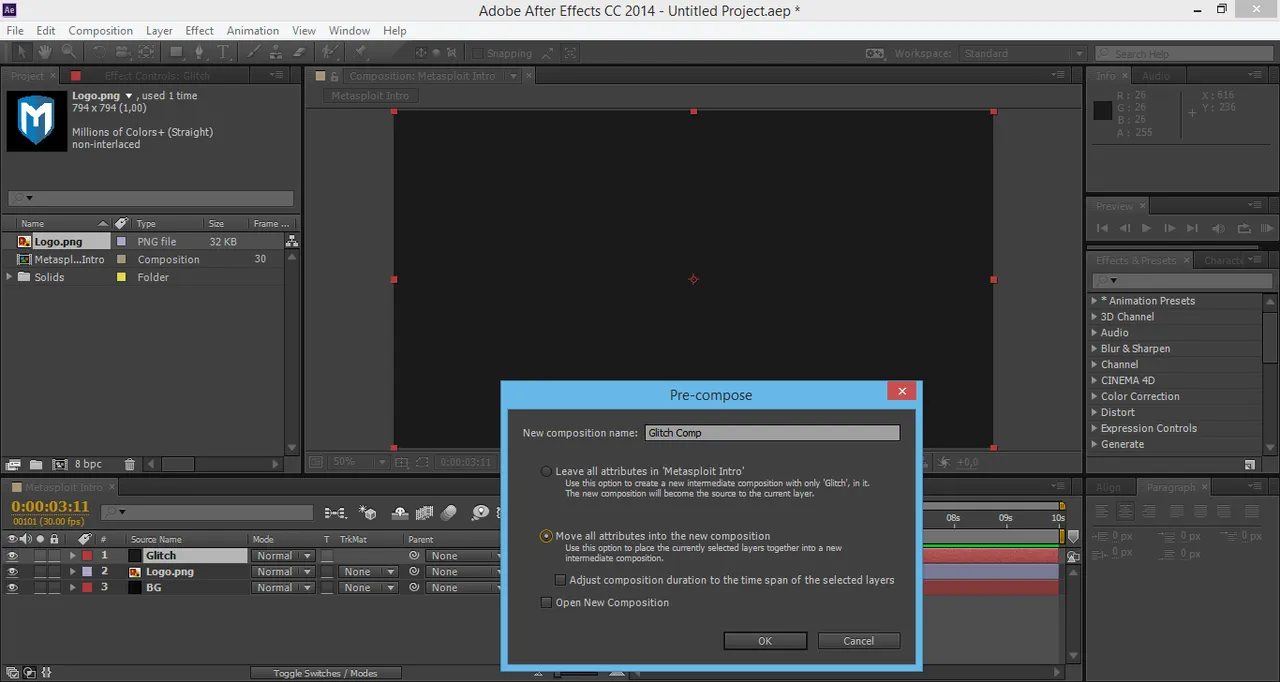Toggle Preserve Transparency box for the Glitch layer
Viewport: 1280px width, 682px height.
(327, 556)
